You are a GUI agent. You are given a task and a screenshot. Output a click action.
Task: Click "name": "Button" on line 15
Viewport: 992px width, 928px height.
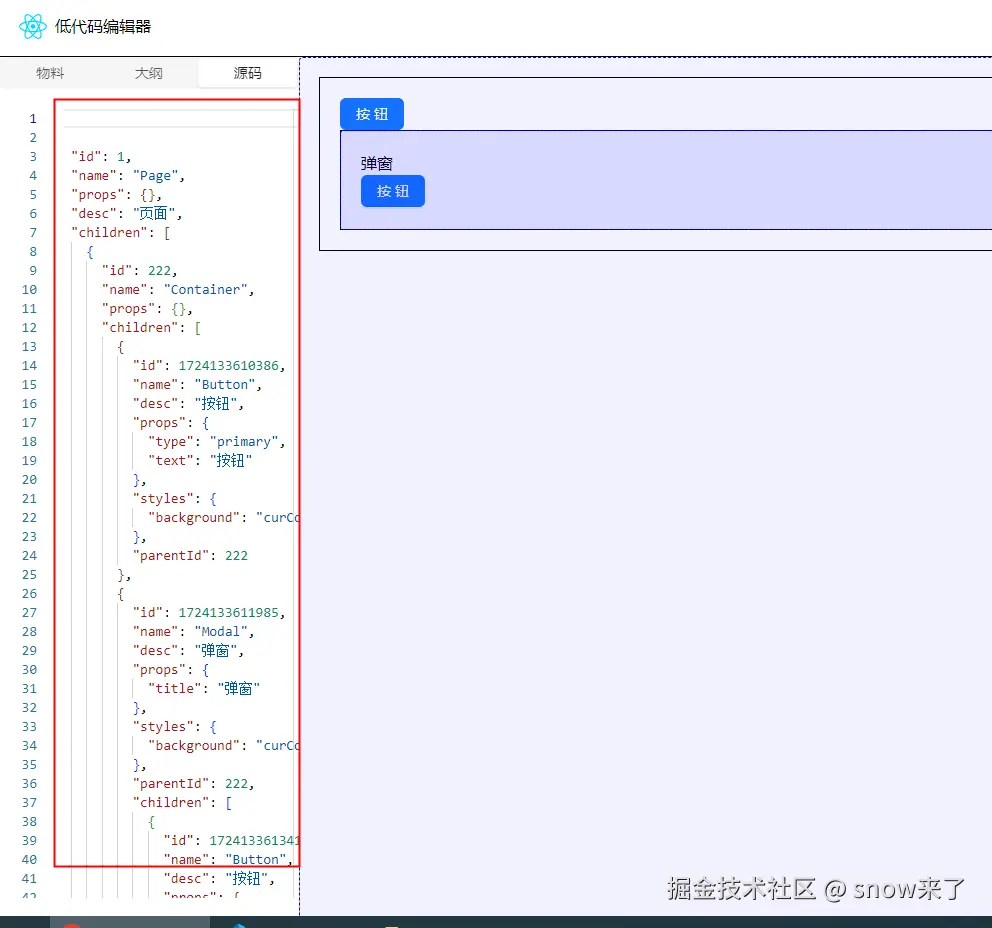pos(197,385)
